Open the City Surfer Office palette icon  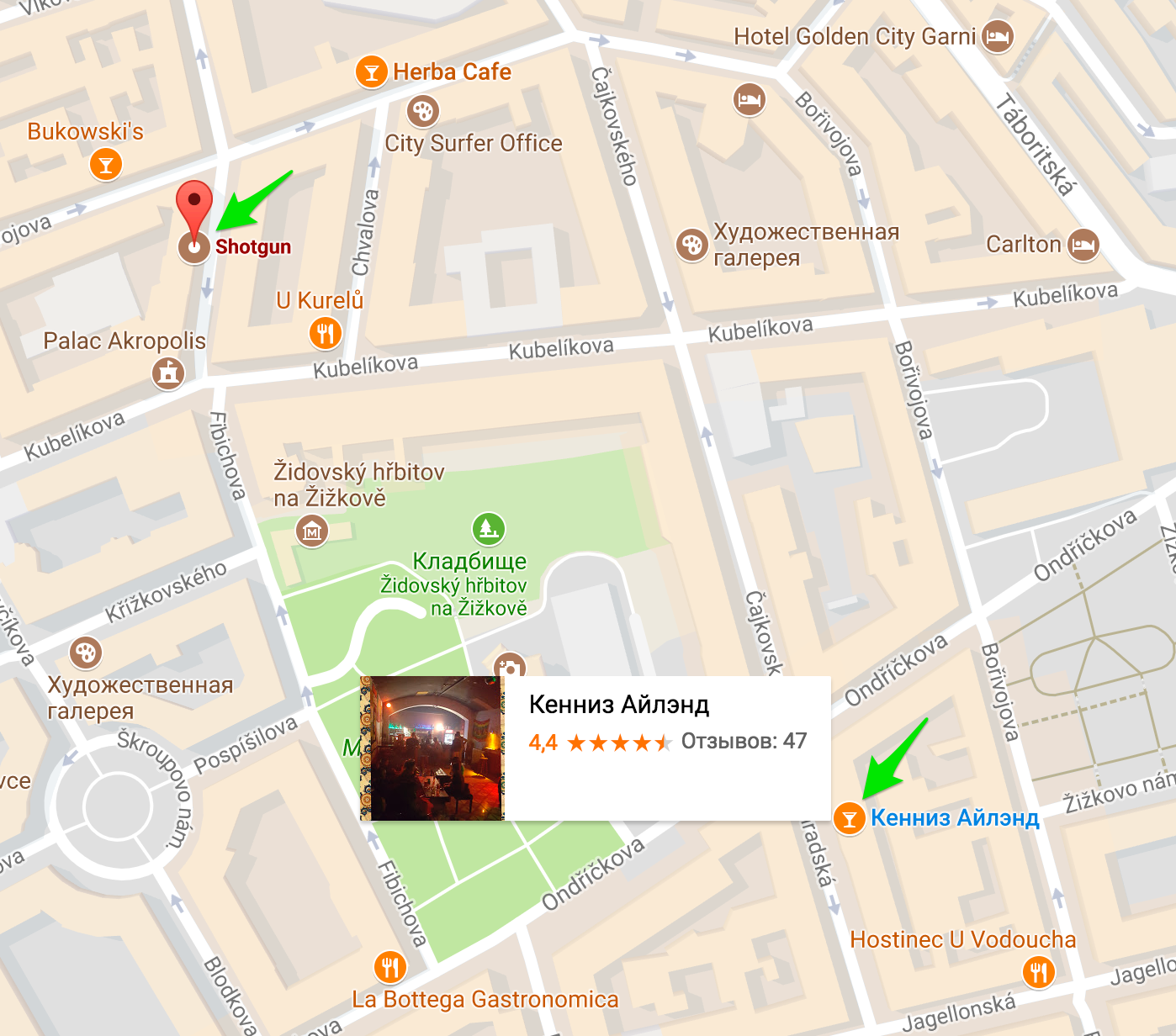(x=423, y=110)
